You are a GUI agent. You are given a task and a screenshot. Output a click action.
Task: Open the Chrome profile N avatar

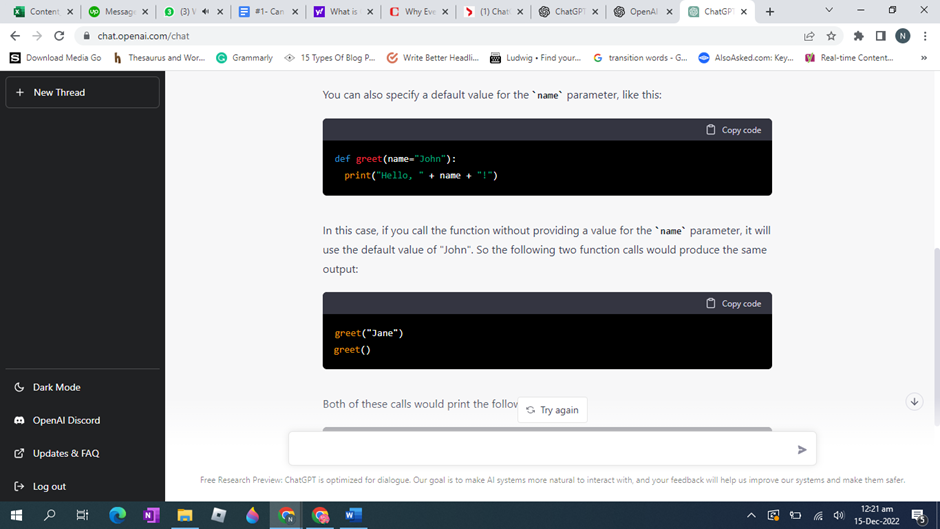tap(902, 36)
